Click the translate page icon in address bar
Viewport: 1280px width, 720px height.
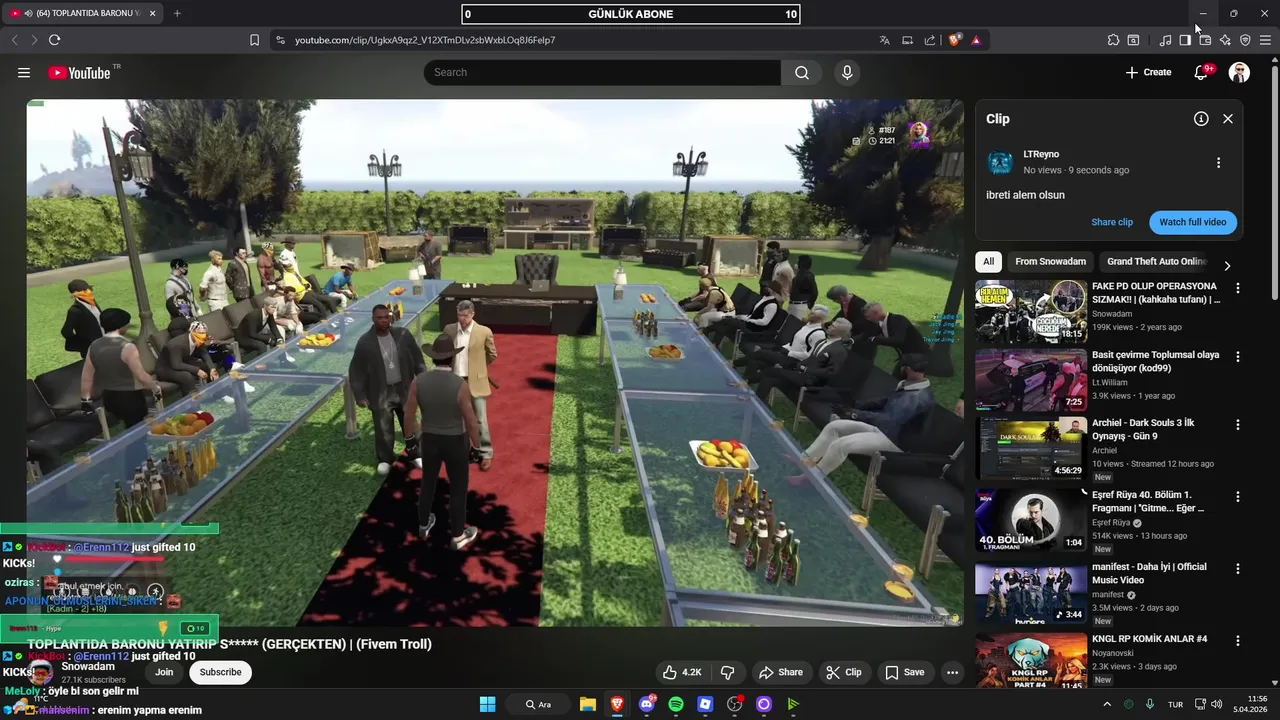pos(884,40)
